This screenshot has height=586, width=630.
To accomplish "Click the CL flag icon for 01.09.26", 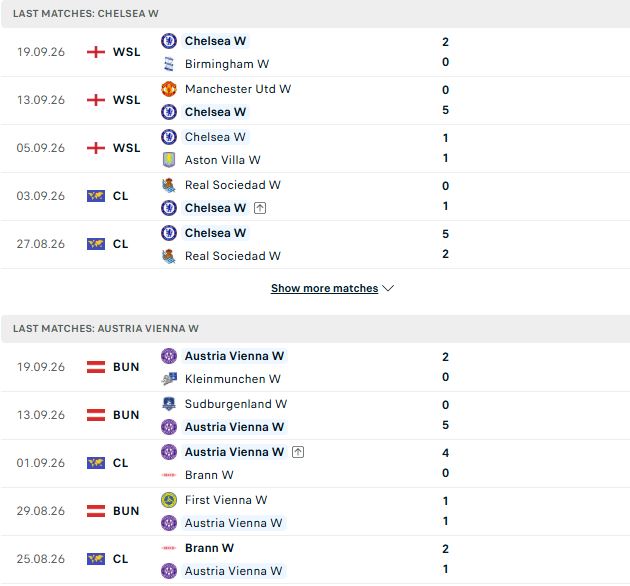I will click(96, 463).
